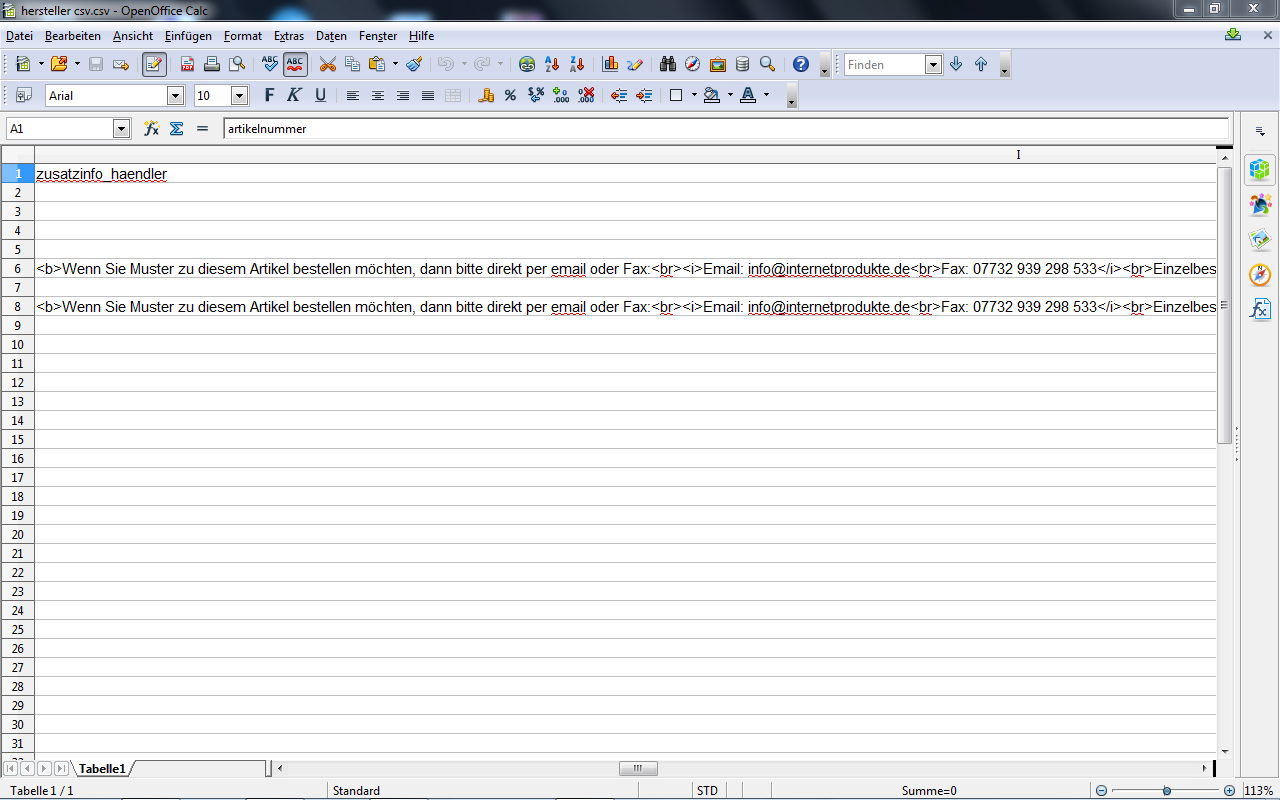Open the Paste options dropdown arrow
The image size is (1280, 800).
395,64
